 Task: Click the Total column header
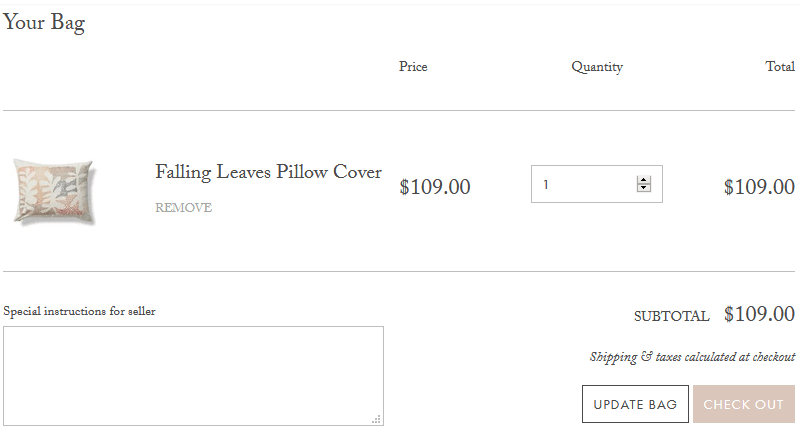780,67
